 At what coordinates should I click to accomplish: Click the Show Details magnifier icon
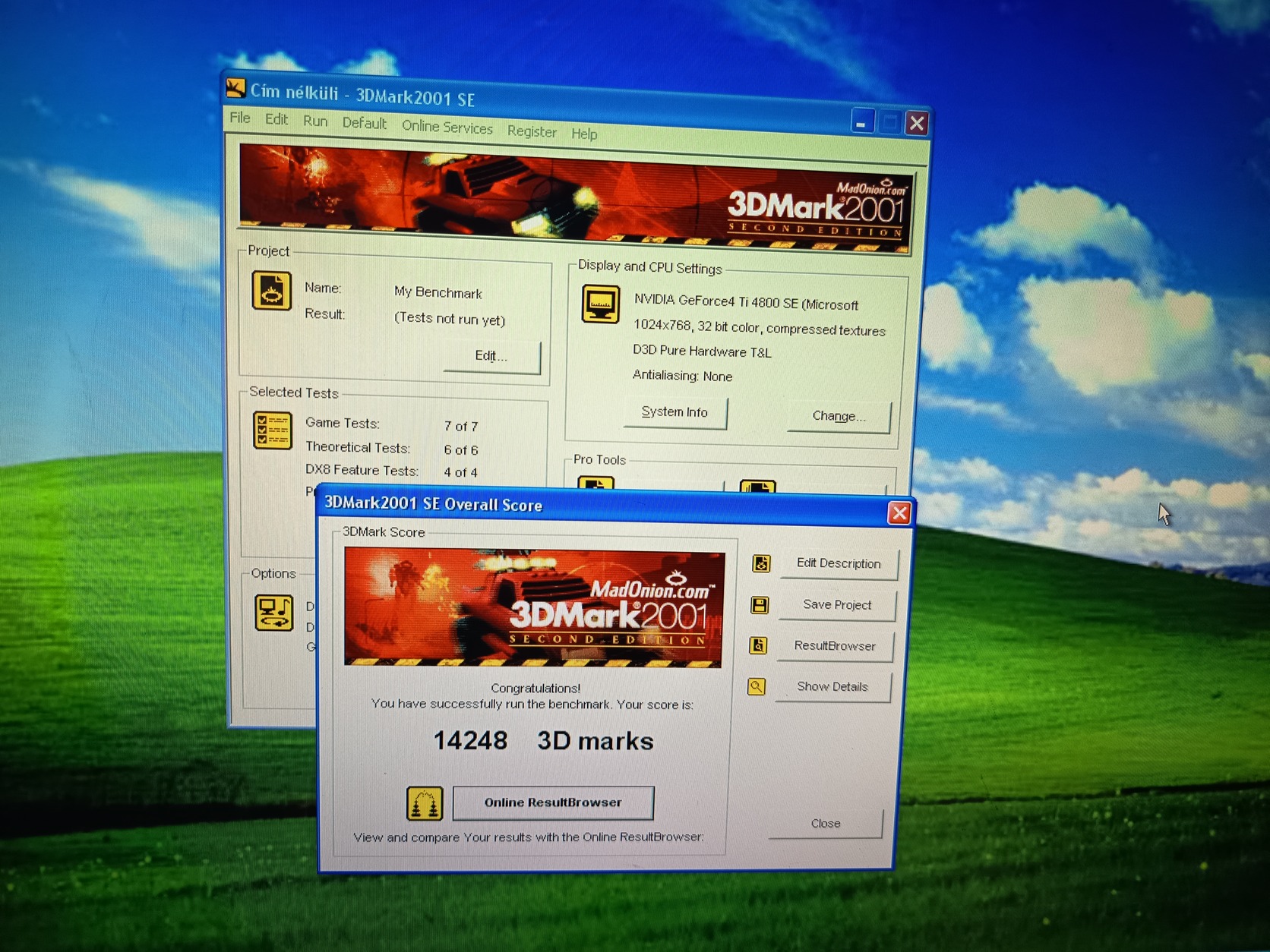[757, 686]
